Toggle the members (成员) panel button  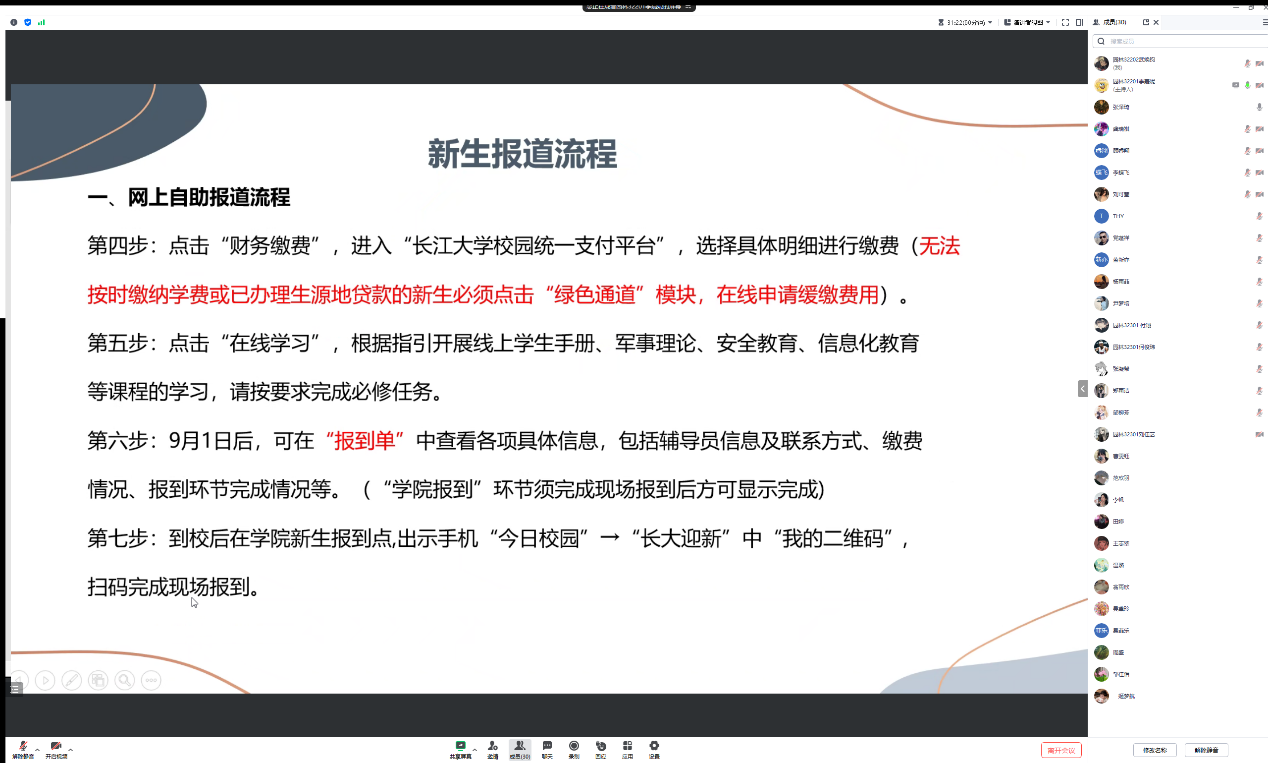pos(520,749)
